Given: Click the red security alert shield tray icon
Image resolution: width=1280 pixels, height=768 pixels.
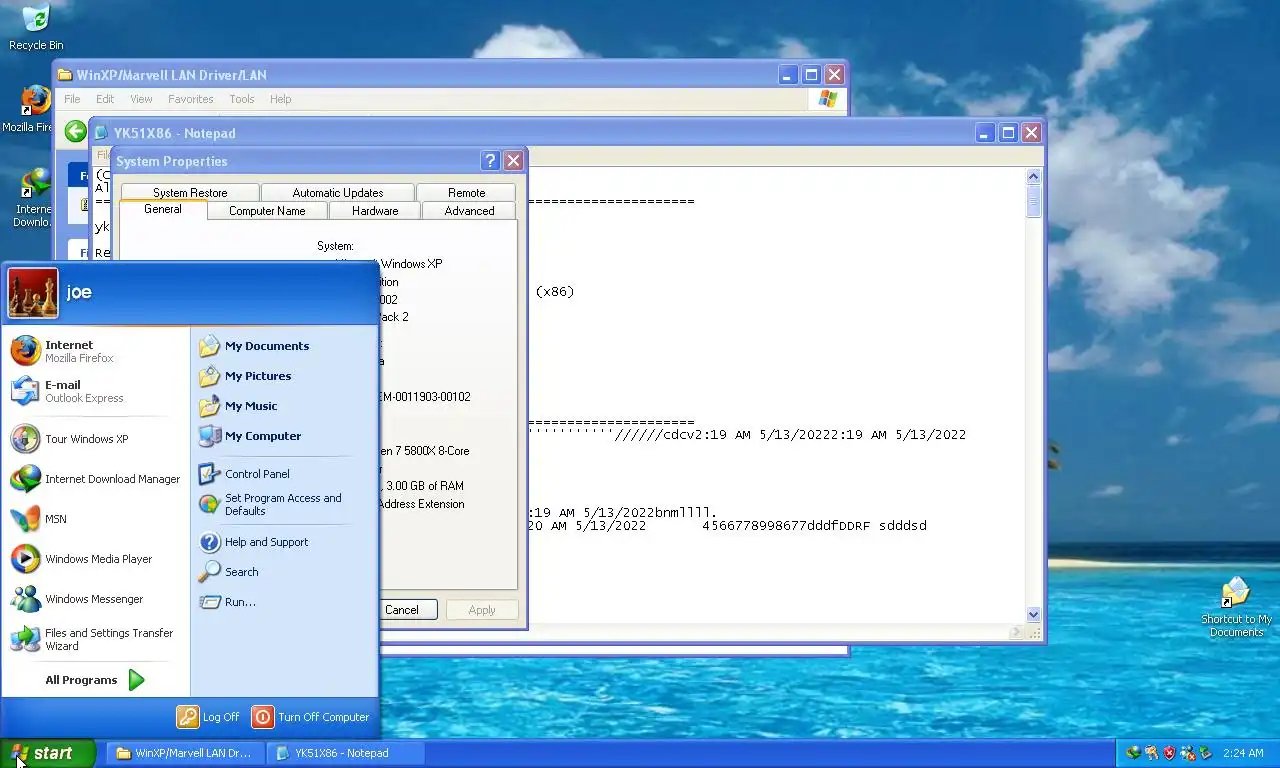Looking at the screenshot, I should click(x=1169, y=753).
